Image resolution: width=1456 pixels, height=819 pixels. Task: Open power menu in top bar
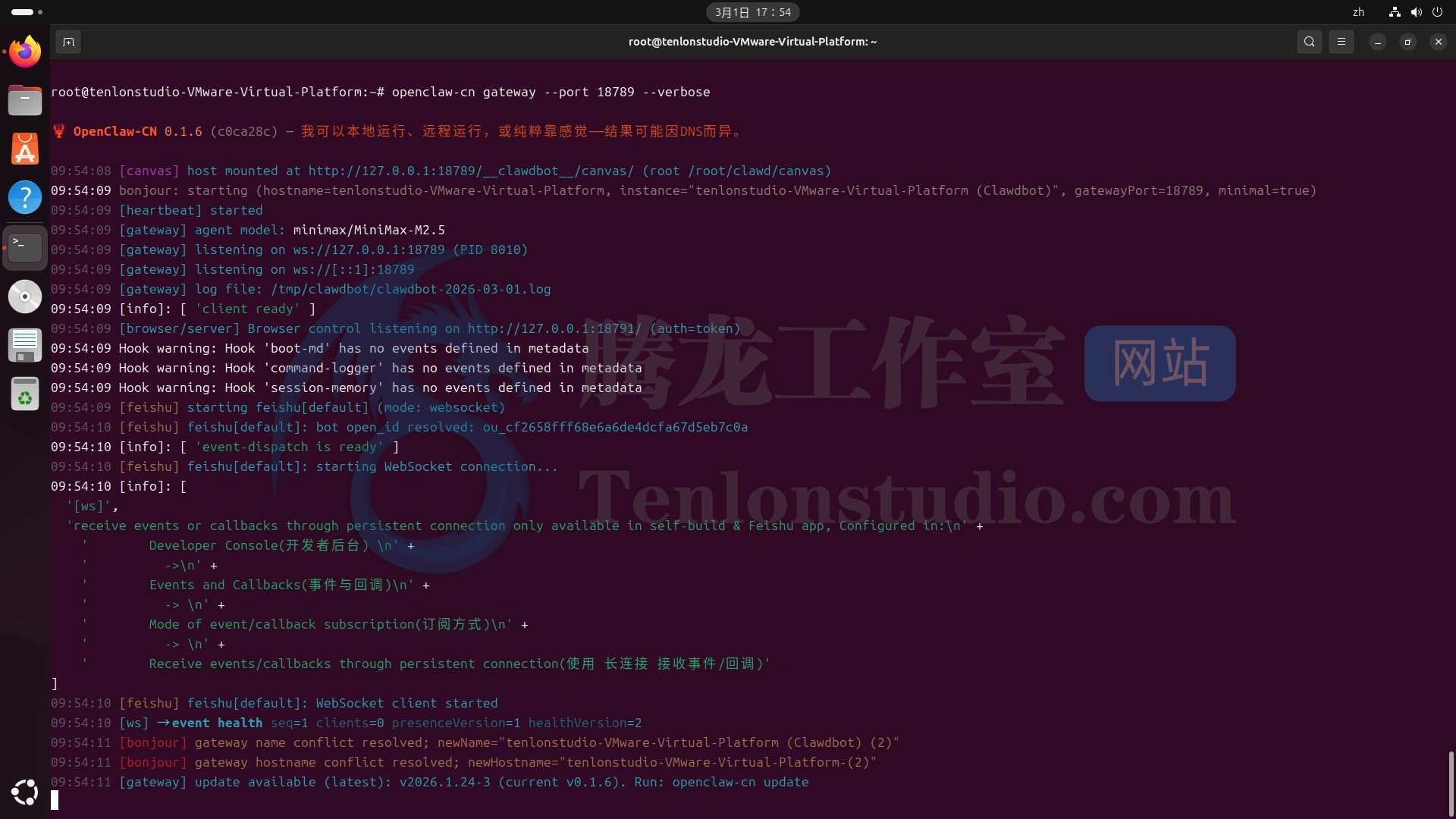1437,12
